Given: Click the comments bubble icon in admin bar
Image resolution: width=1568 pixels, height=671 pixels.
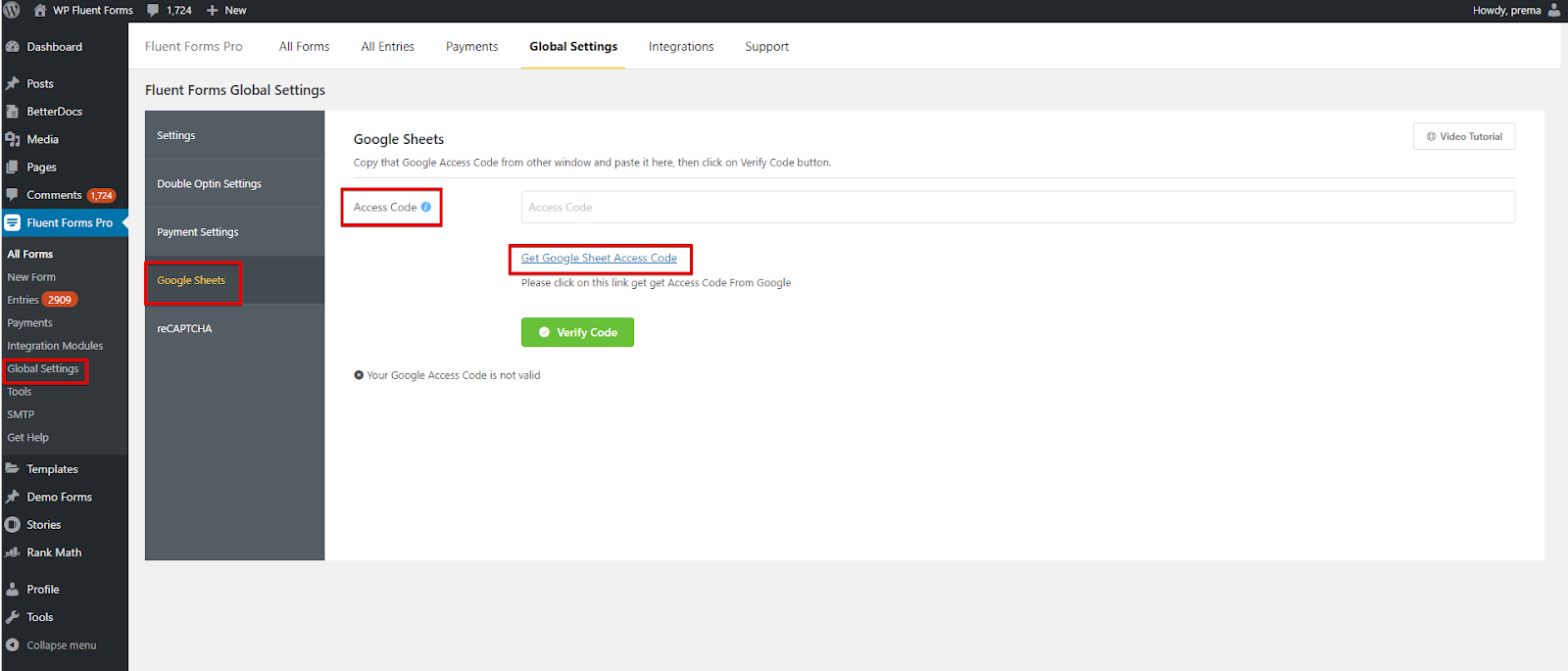Looking at the screenshot, I should [153, 10].
